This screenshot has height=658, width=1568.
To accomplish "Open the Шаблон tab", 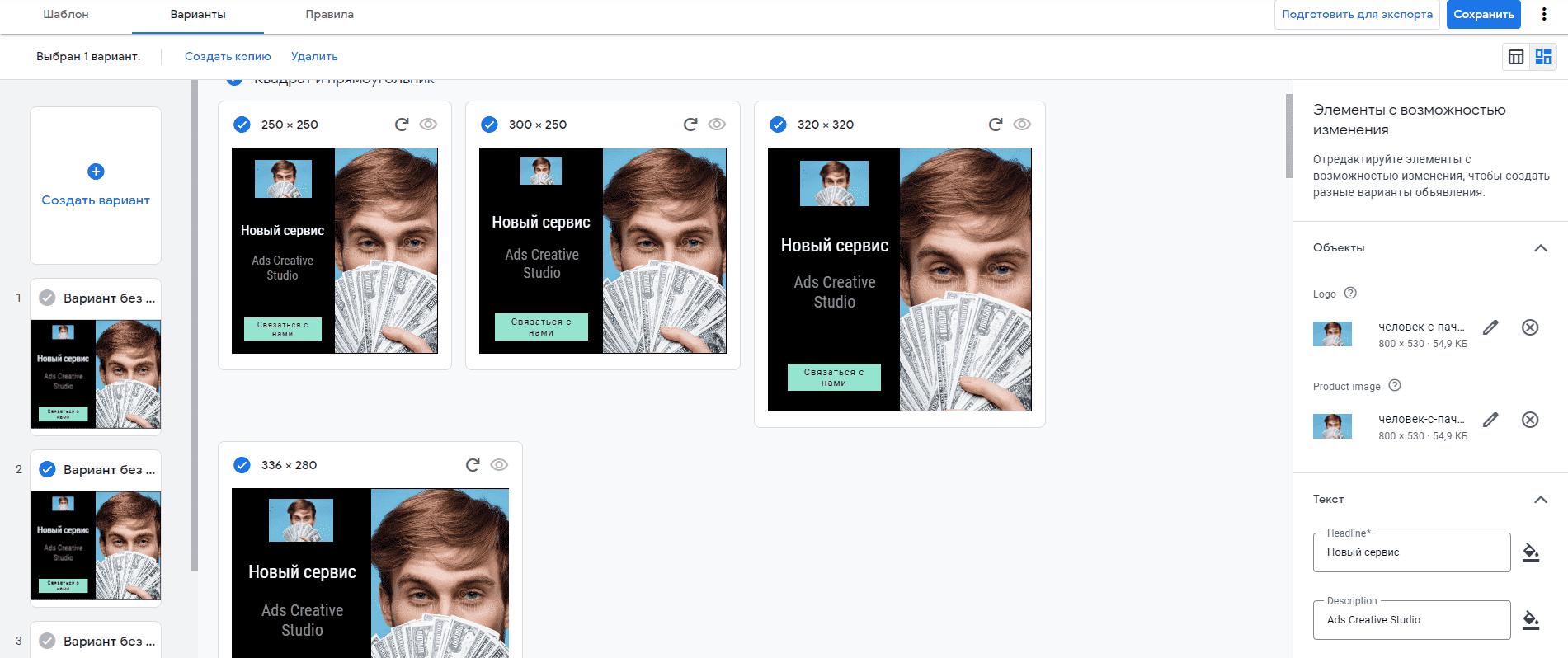I will click(66, 15).
